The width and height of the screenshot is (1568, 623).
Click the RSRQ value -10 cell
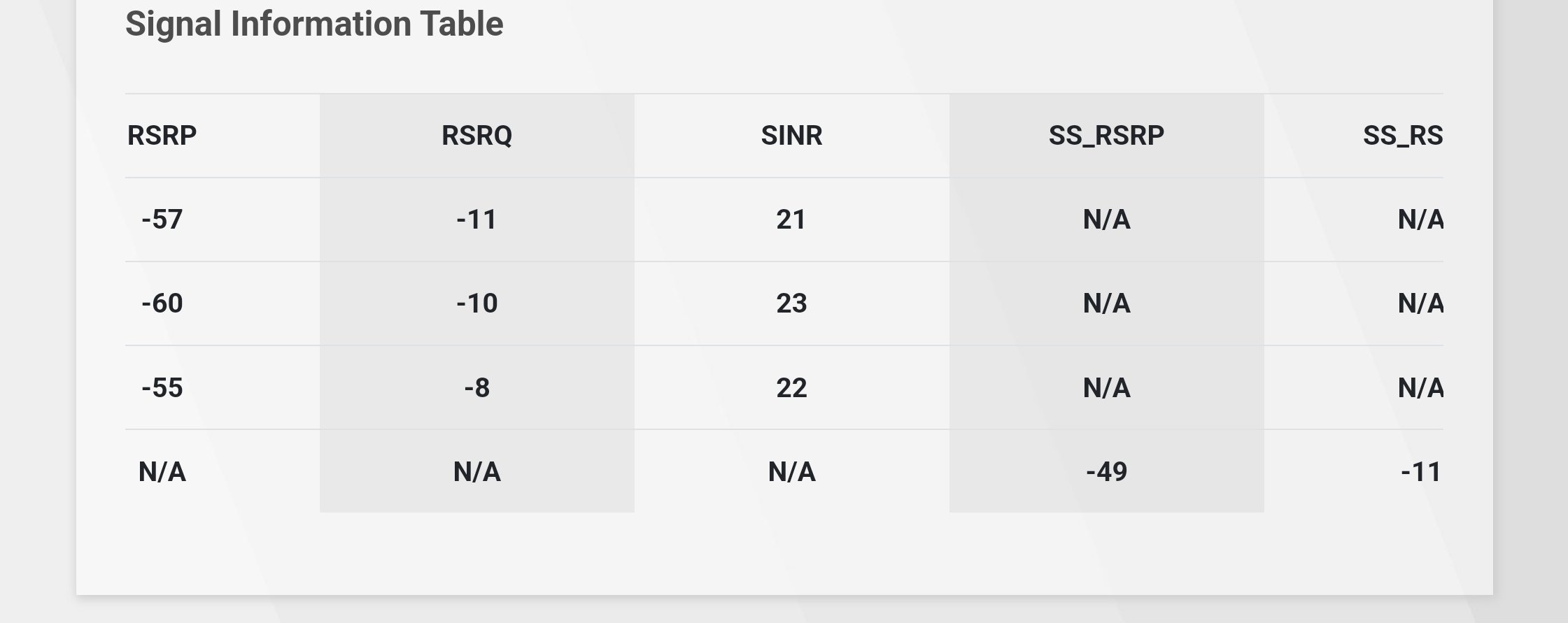476,303
